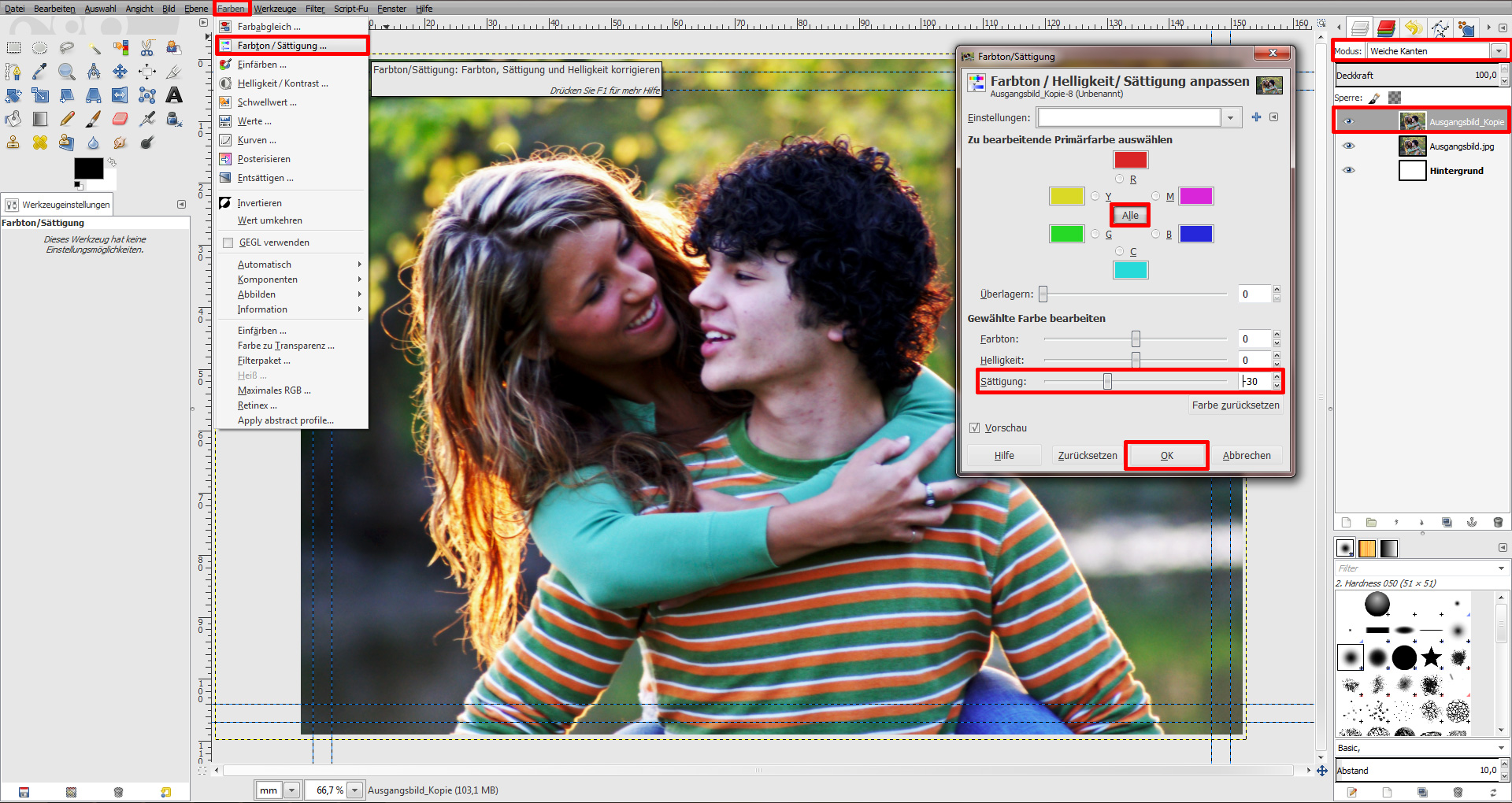Image resolution: width=1512 pixels, height=803 pixels.
Task: Choose the Text tool
Action: (174, 95)
